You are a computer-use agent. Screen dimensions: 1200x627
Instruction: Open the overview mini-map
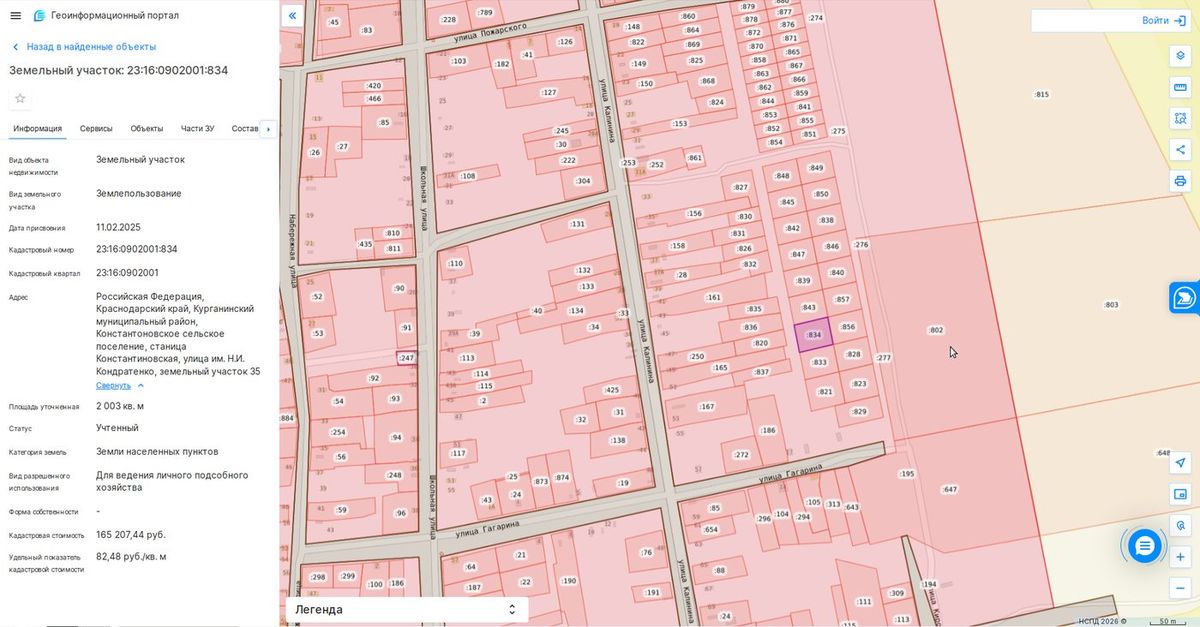click(x=1180, y=494)
